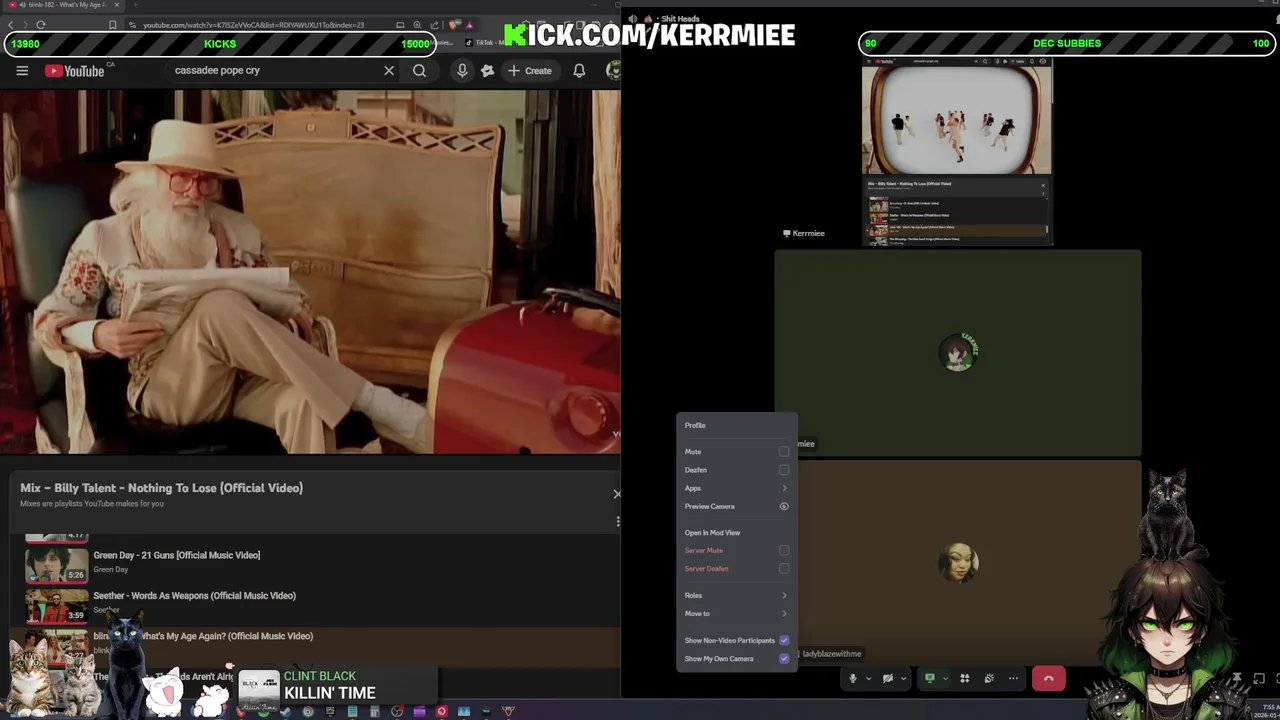Viewport: 1280px width, 720px height.
Task: Click the Steam icon in the taskbar
Action: click(x=286, y=711)
